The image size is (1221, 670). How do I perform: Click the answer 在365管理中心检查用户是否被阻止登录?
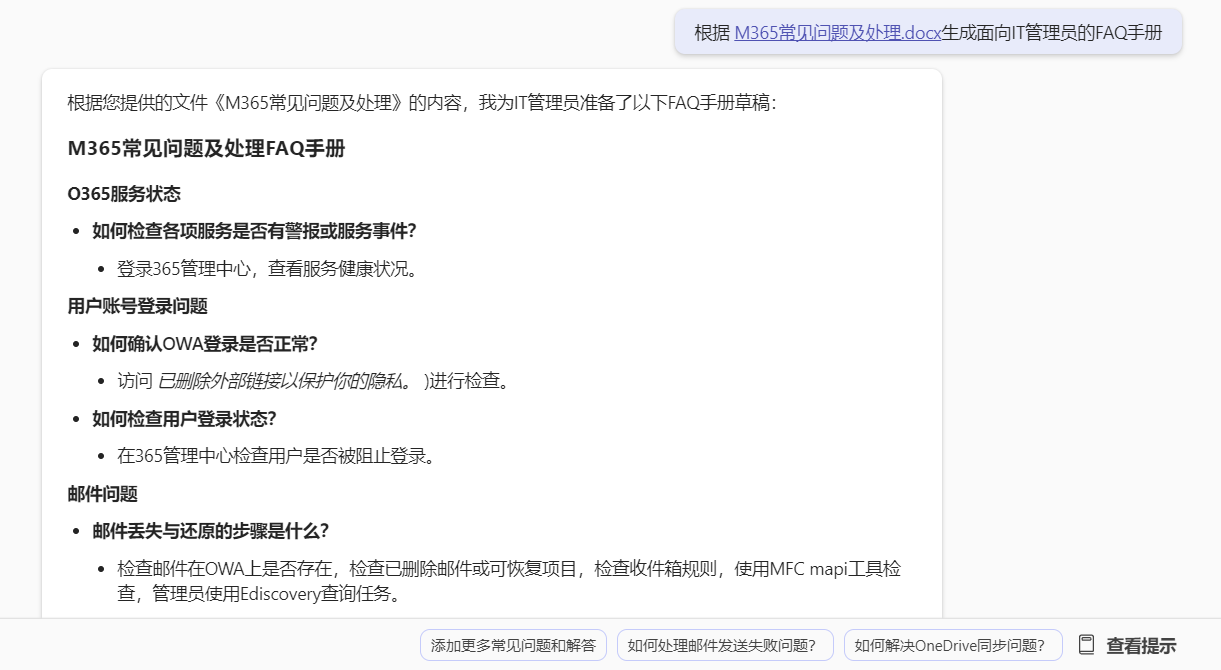(x=276, y=456)
